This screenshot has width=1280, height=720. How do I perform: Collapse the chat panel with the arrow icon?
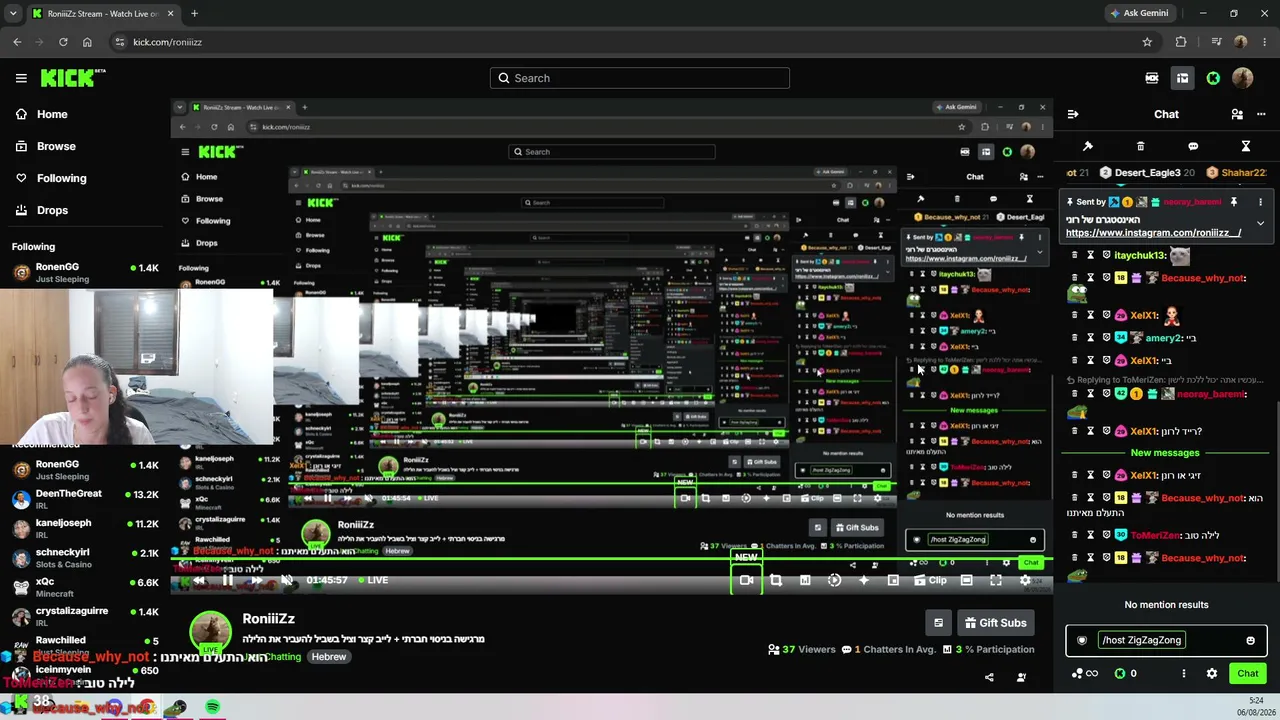click(1073, 114)
